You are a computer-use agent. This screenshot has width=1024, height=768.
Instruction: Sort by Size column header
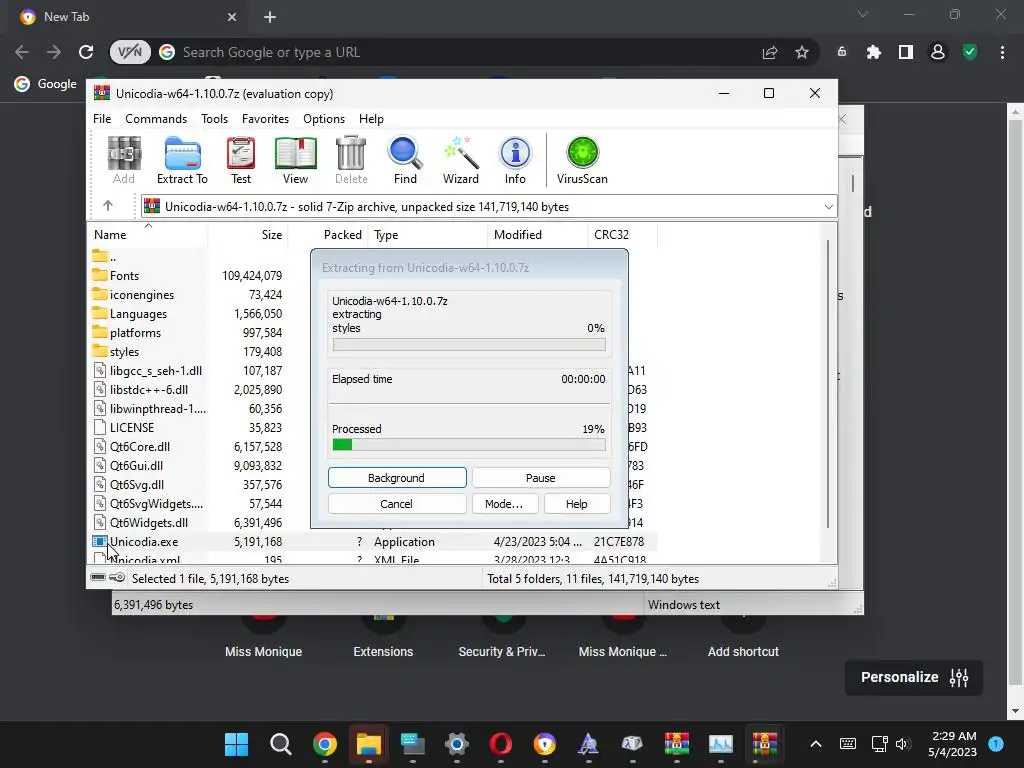248,234
